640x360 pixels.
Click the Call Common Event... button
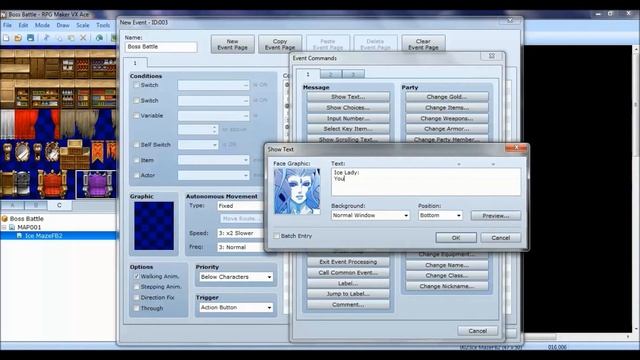coord(348,272)
